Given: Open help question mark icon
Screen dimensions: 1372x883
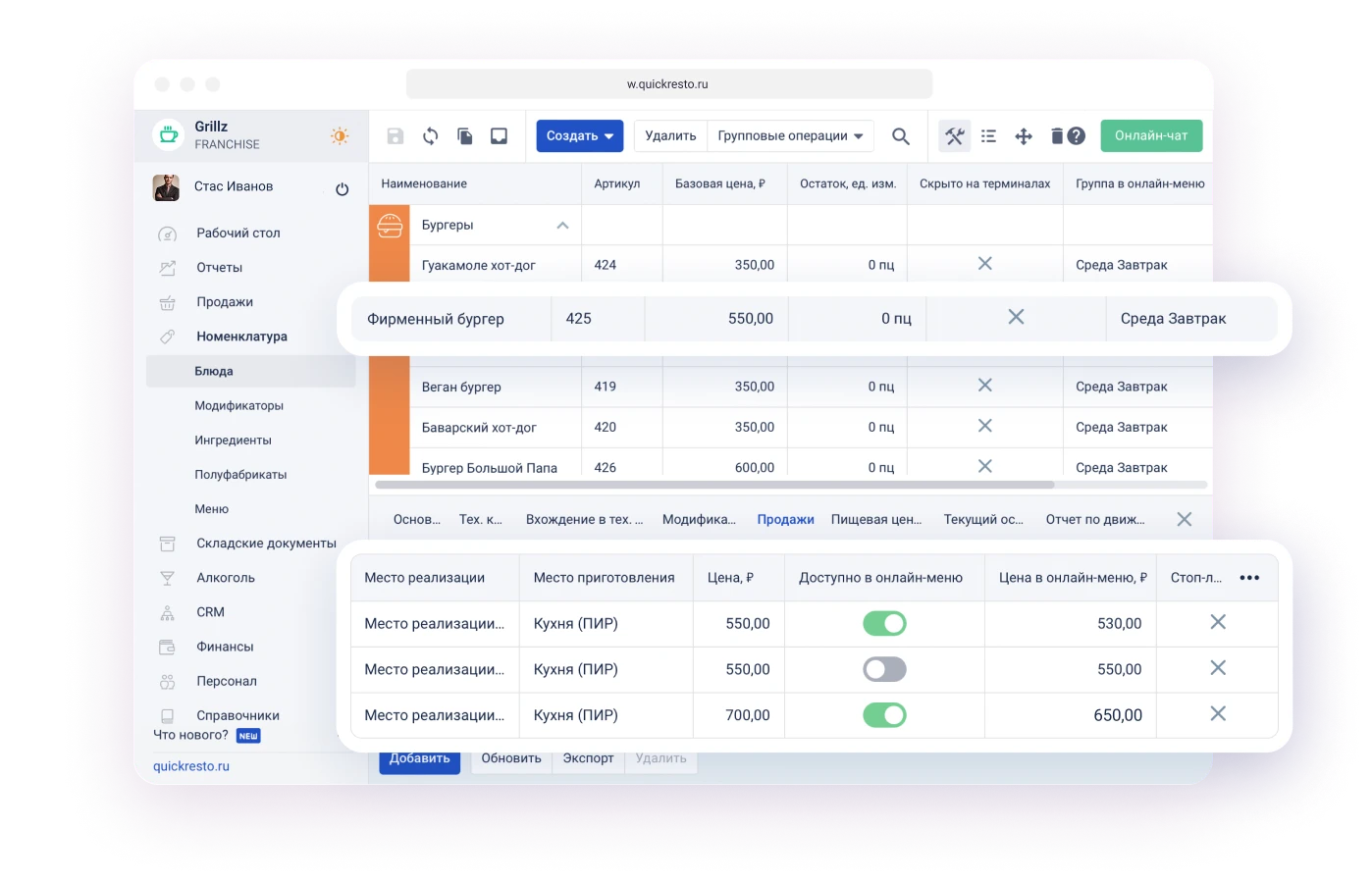Looking at the screenshot, I should tap(1077, 136).
